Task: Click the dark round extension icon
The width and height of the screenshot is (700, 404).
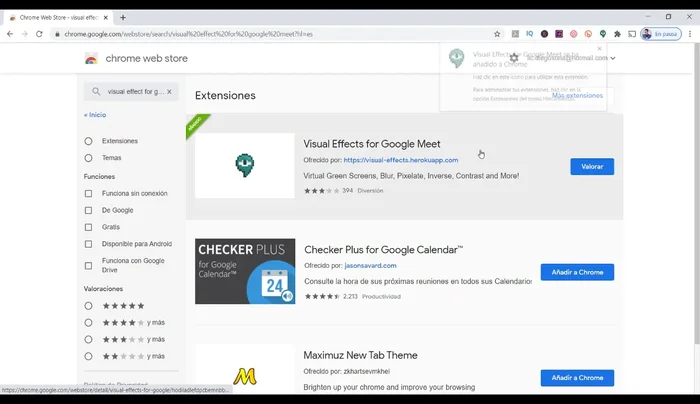Action: pos(544,34)
